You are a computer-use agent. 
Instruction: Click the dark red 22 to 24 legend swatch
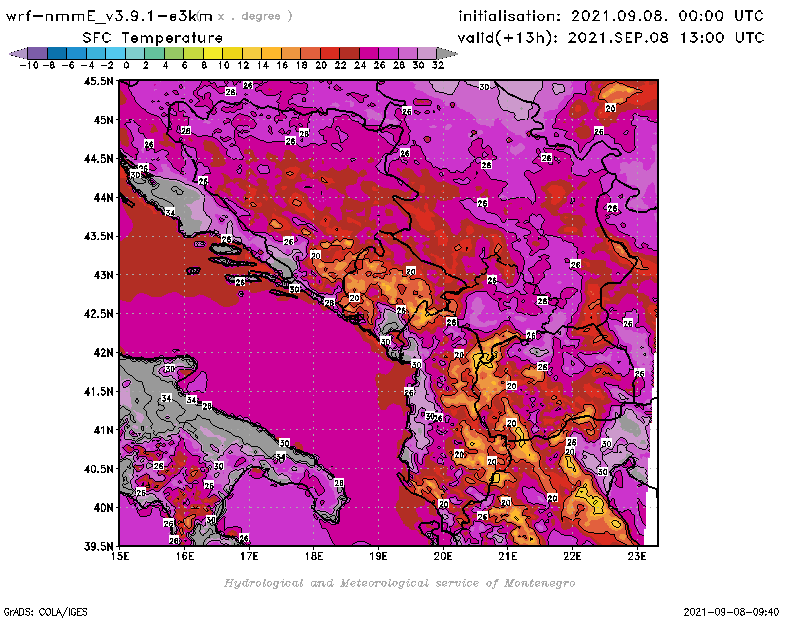(349, 53)
